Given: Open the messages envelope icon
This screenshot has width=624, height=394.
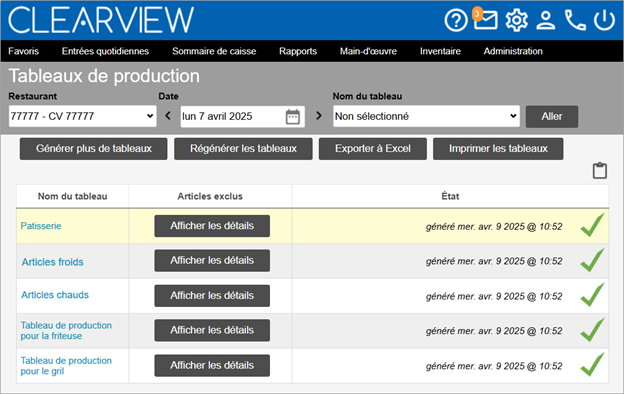Looking at the screenshot, I should click(x=485, y=20).
